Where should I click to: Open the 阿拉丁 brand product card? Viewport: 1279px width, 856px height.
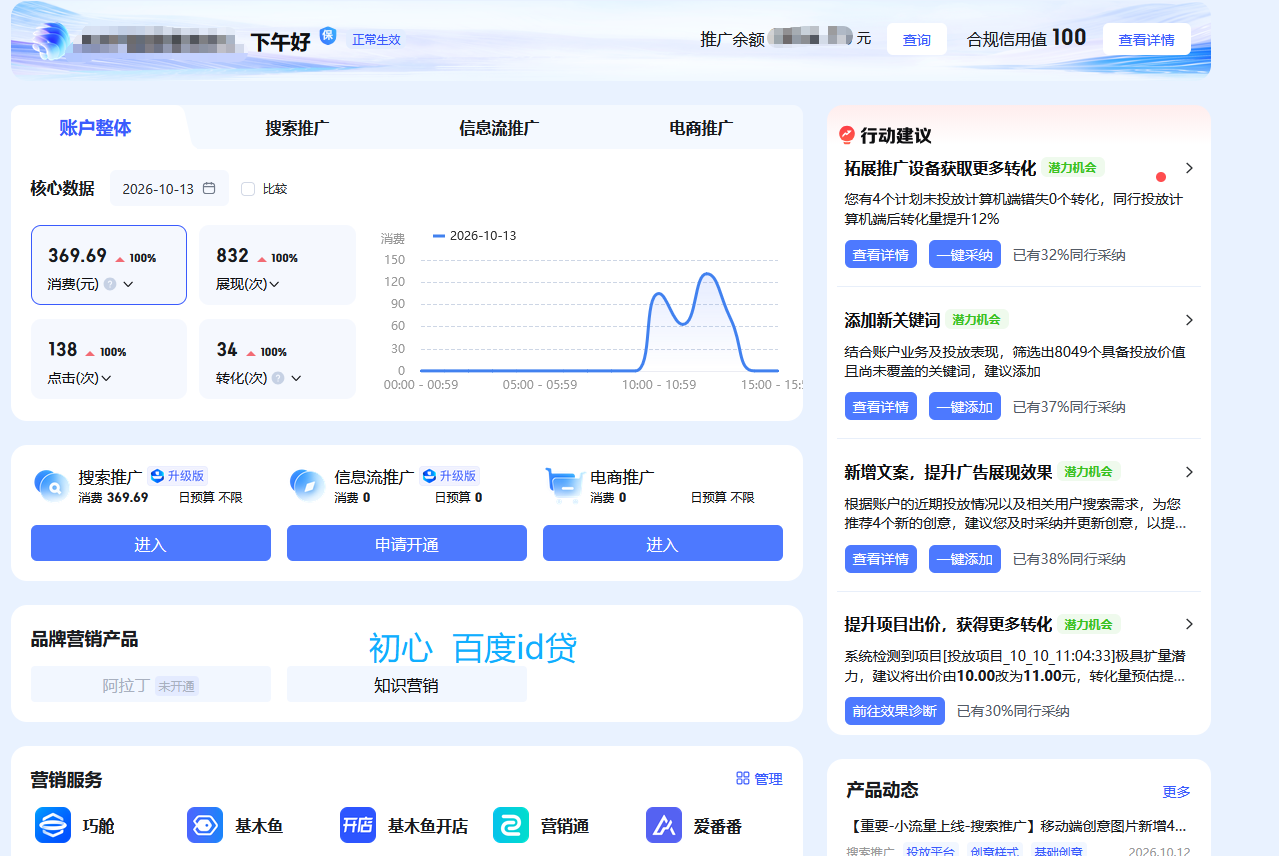tap(151, 685)
